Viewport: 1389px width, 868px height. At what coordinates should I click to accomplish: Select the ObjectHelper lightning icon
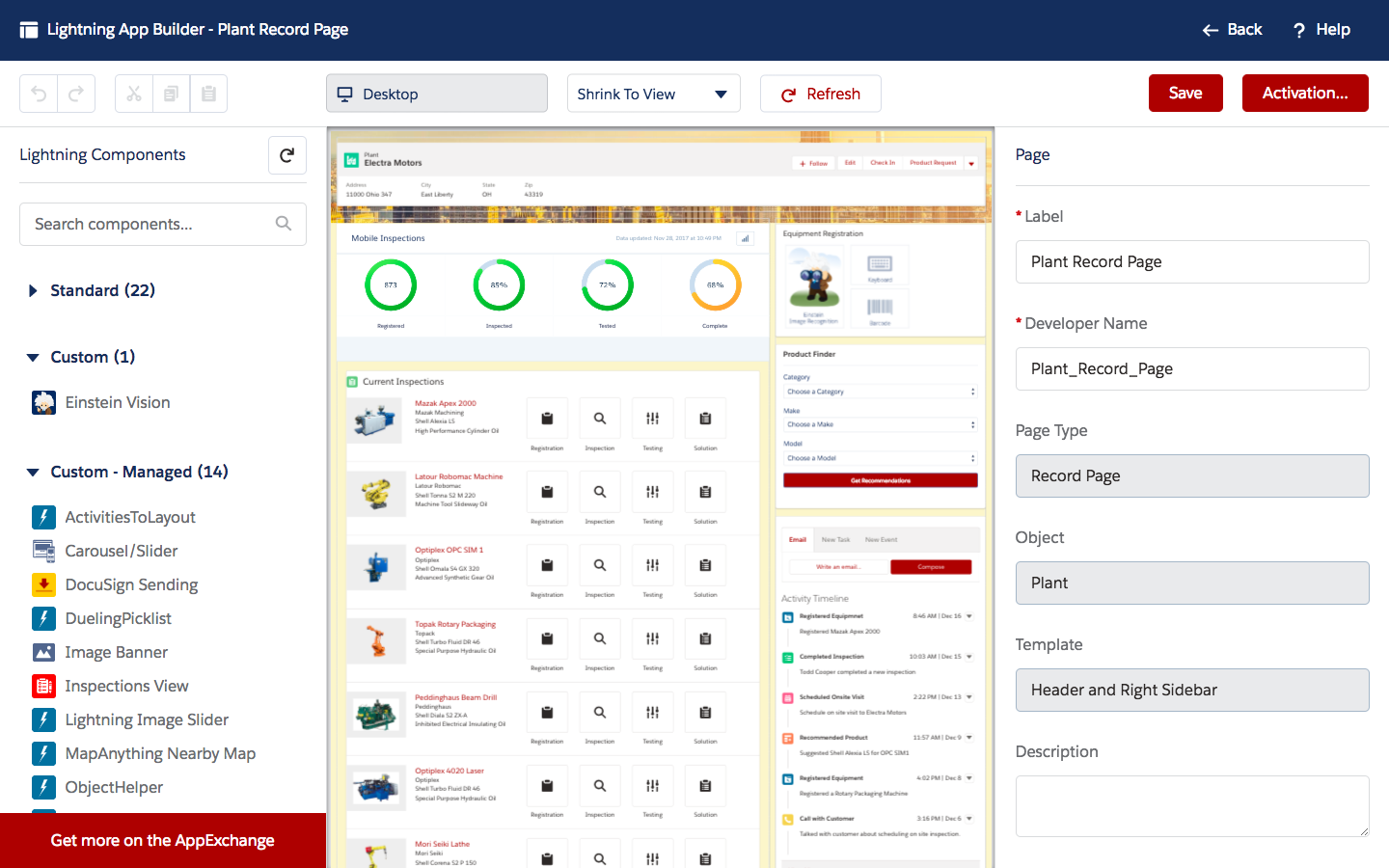click(43, 787)
